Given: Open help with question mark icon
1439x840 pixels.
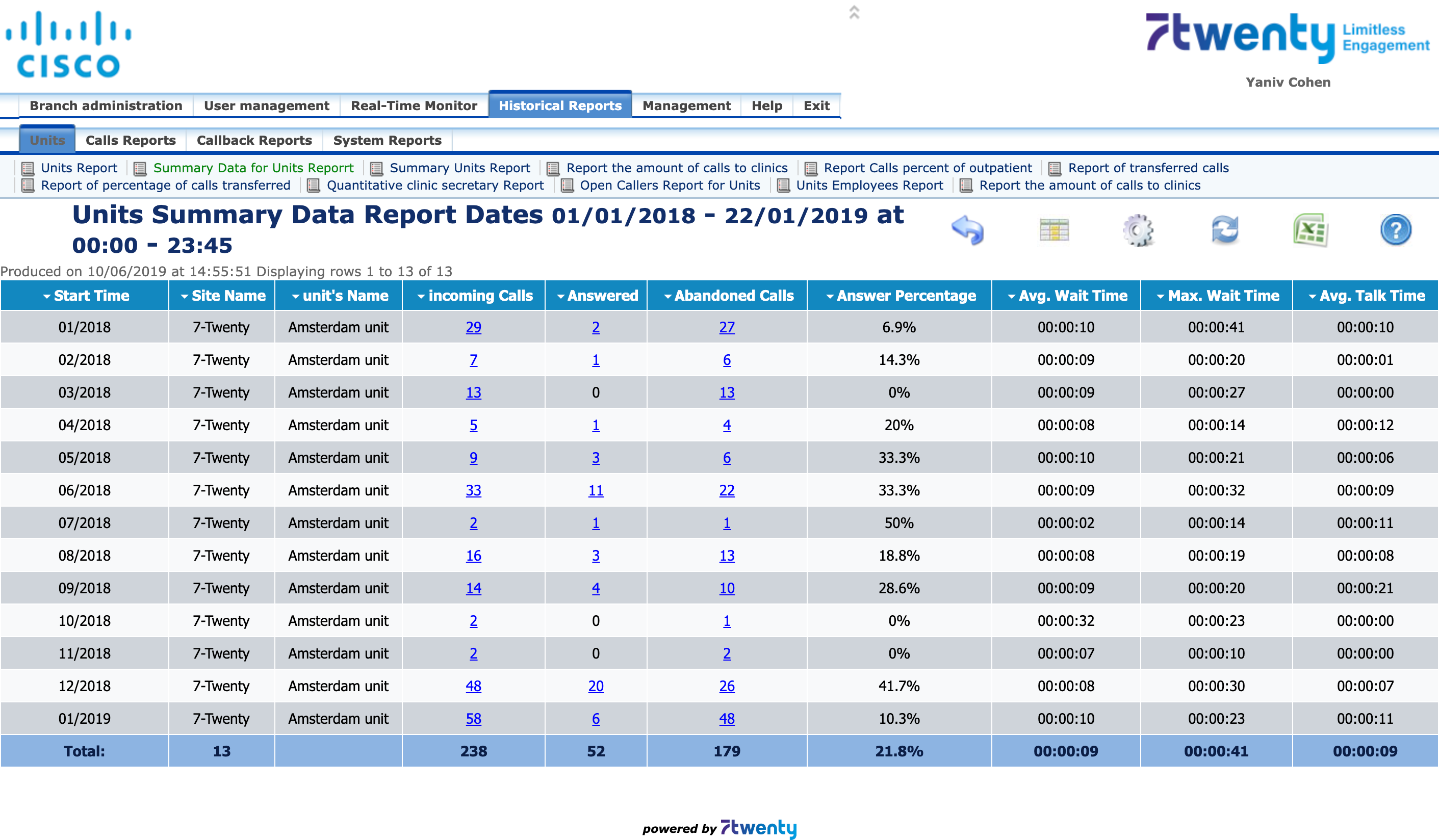Looking at the screenshot, I should point(1395,230).
